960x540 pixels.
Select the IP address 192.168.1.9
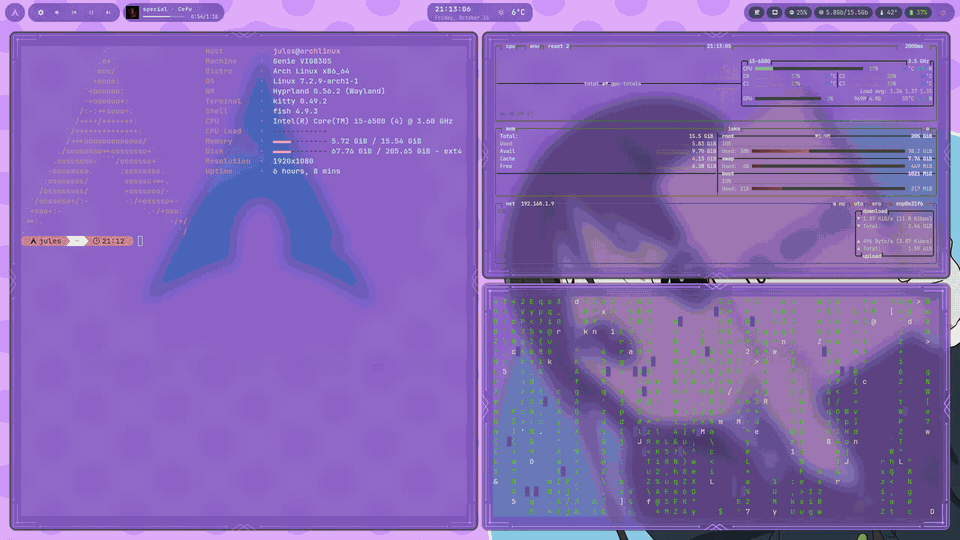tap(537, 204)
